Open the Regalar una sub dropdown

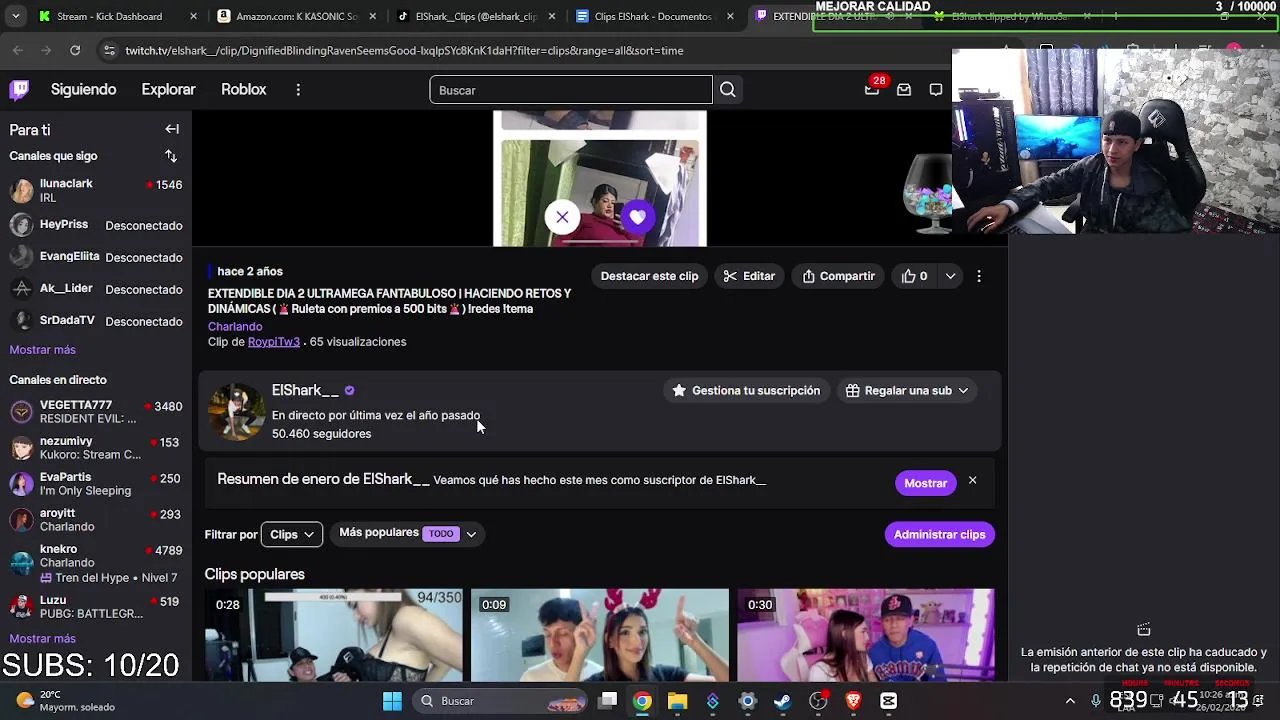pos(907,391)
